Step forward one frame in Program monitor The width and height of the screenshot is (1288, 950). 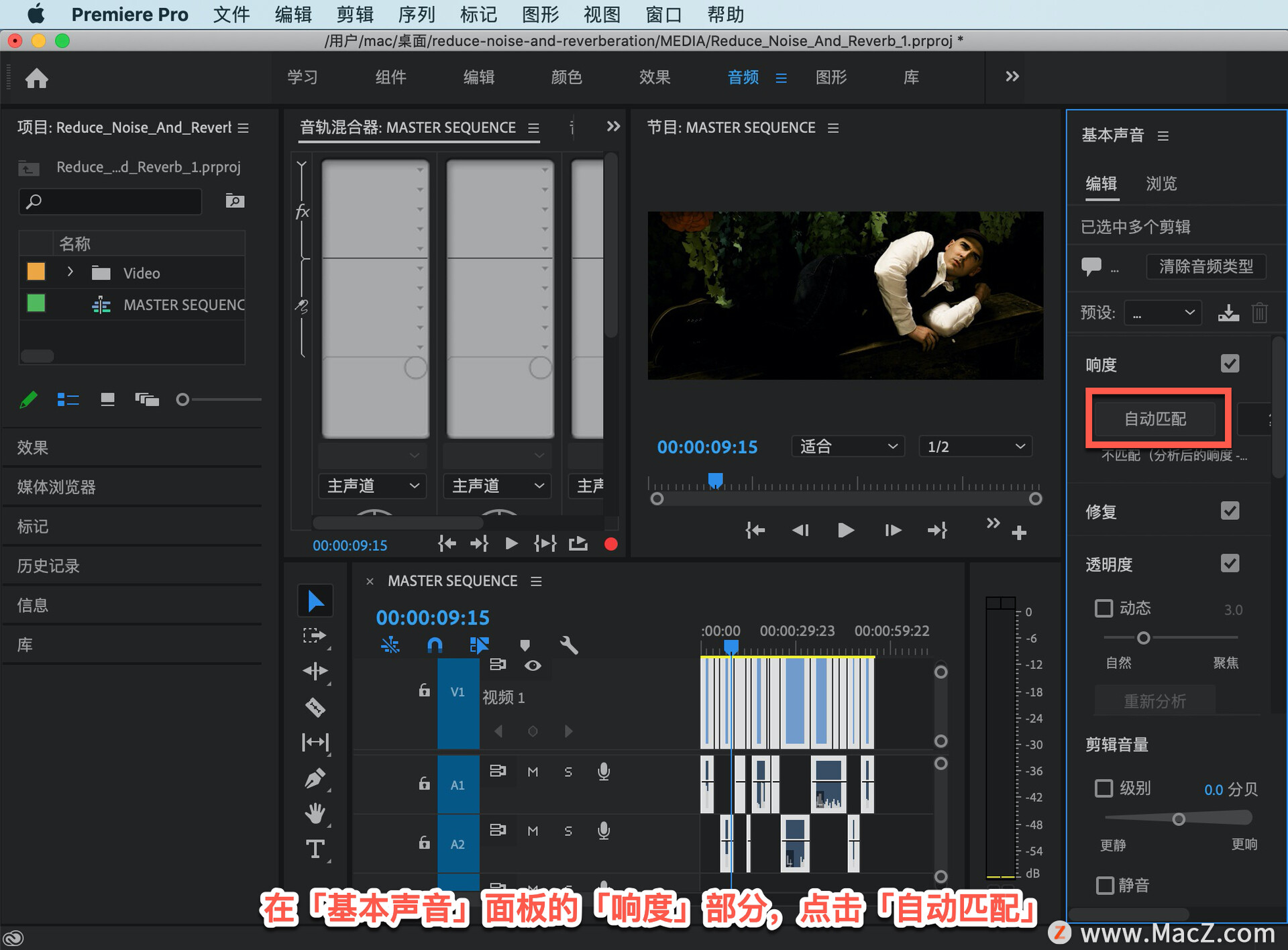point(893,530)
